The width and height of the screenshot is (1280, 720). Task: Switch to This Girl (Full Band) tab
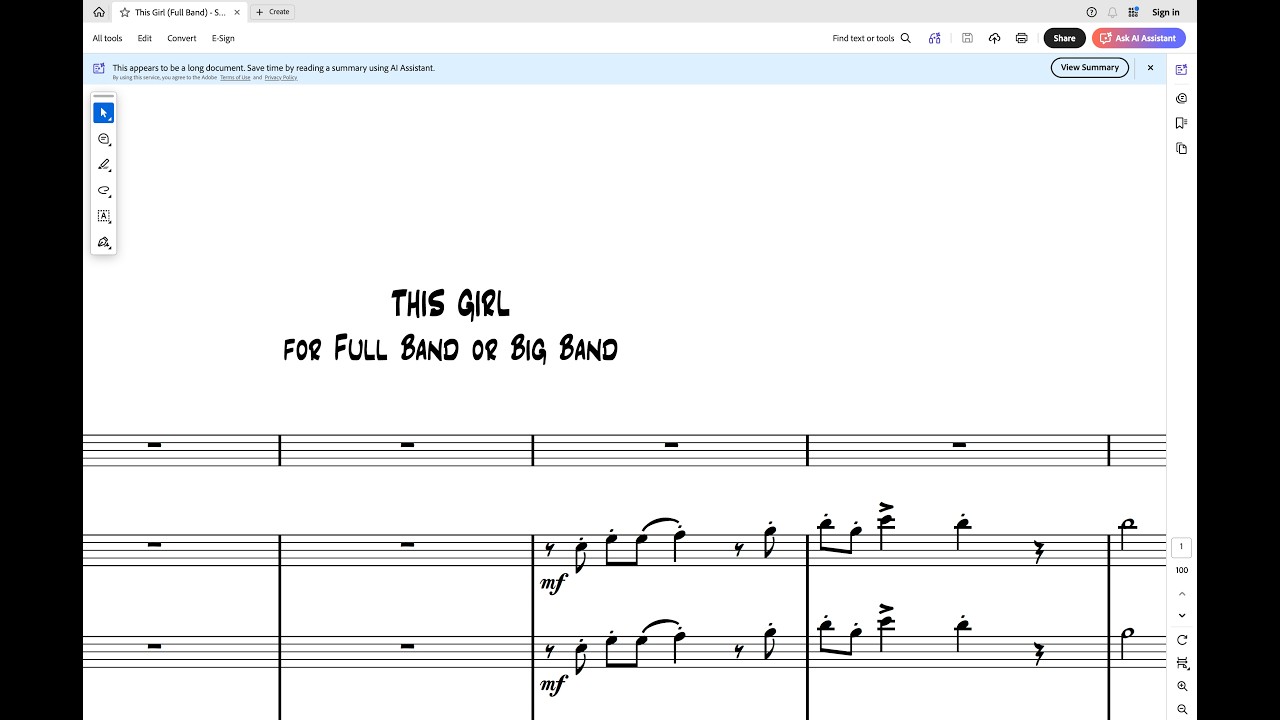(x=180, y=12)
